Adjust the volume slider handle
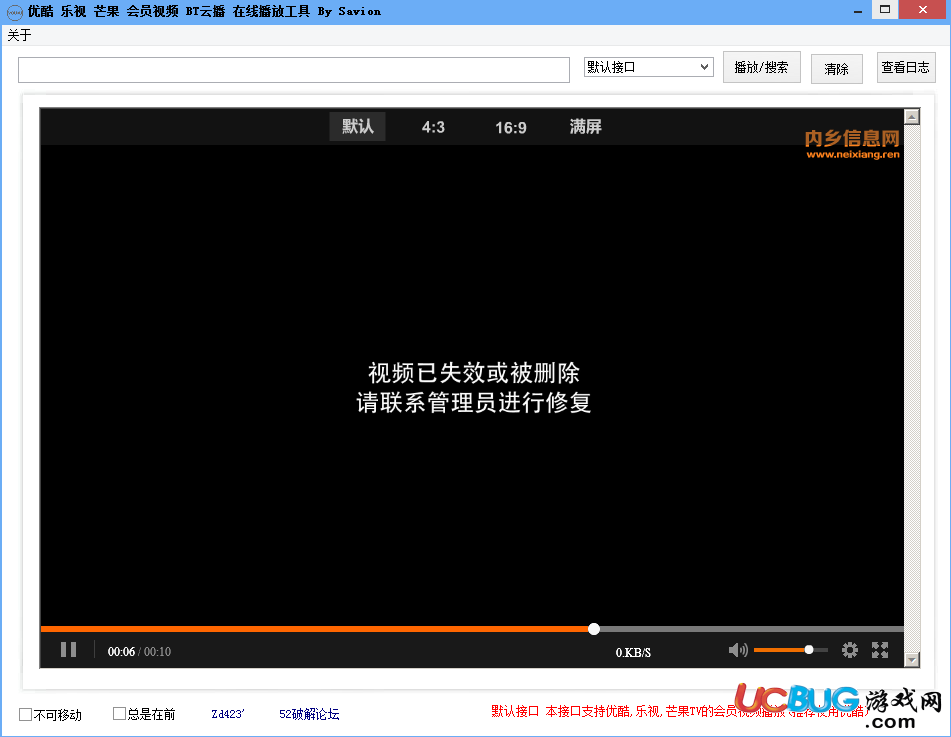This screenshot has width=951, height=737. point(808,650)
